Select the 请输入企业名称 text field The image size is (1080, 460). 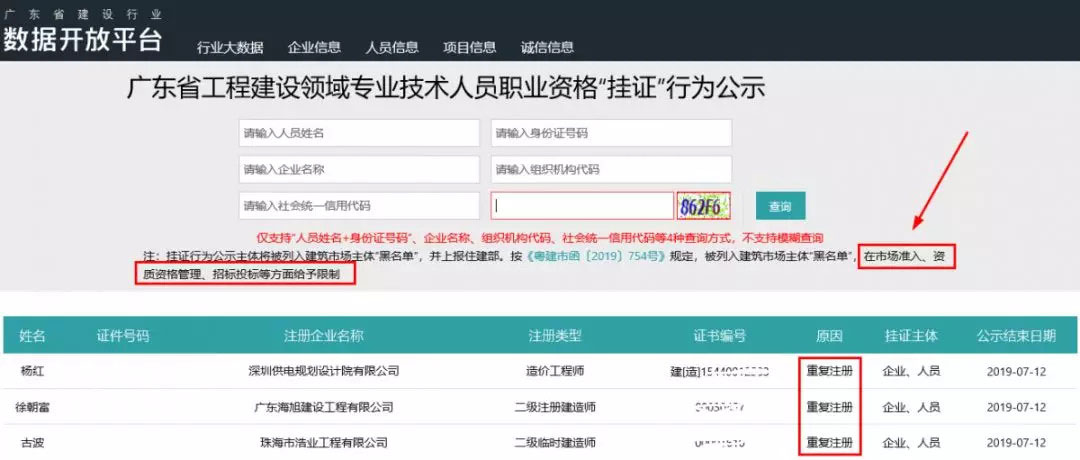[x=359, y=169]
